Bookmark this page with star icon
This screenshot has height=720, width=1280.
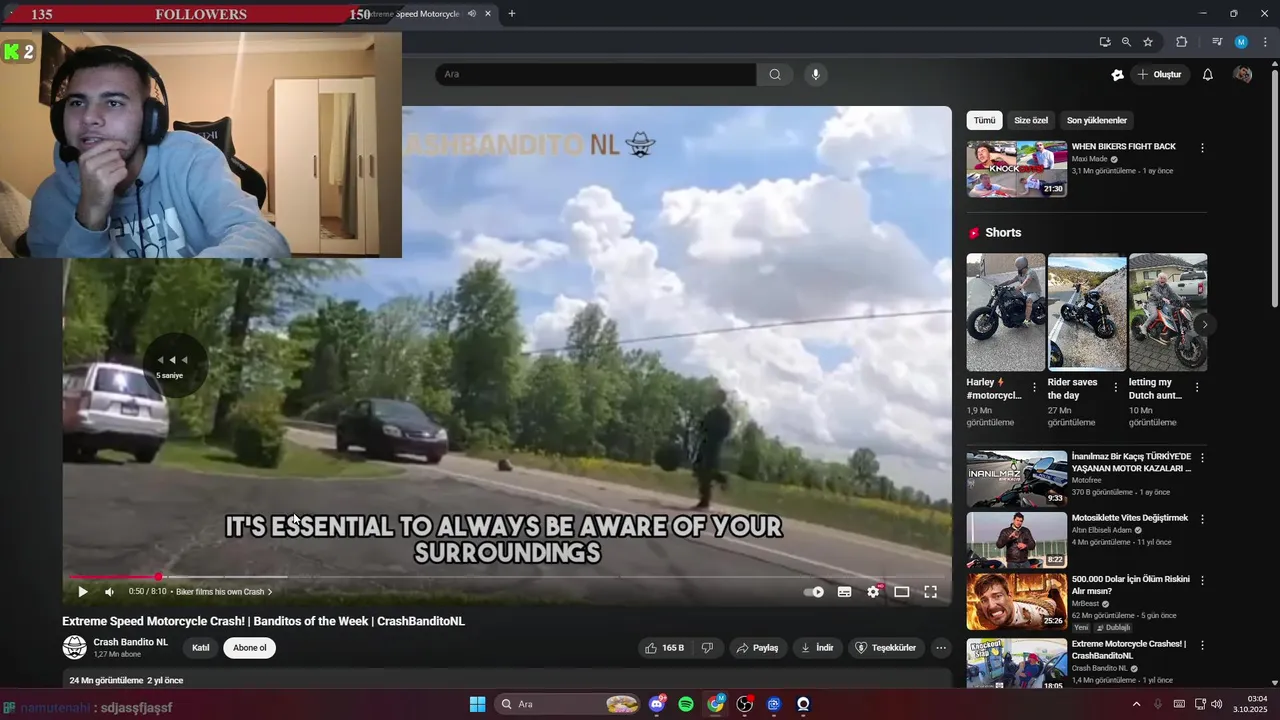coord(1148,42)
